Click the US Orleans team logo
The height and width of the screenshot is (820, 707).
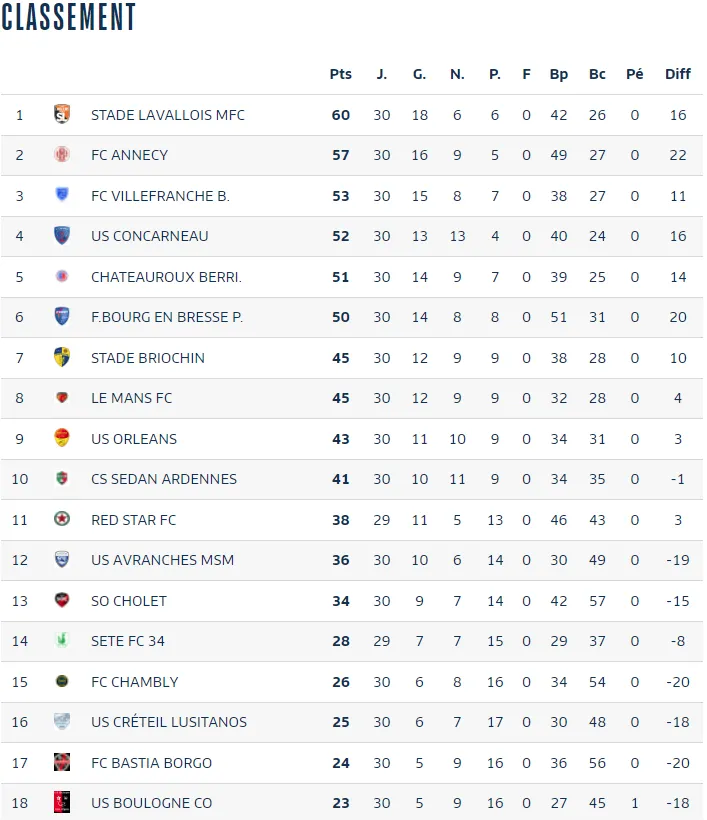point(61,438)
